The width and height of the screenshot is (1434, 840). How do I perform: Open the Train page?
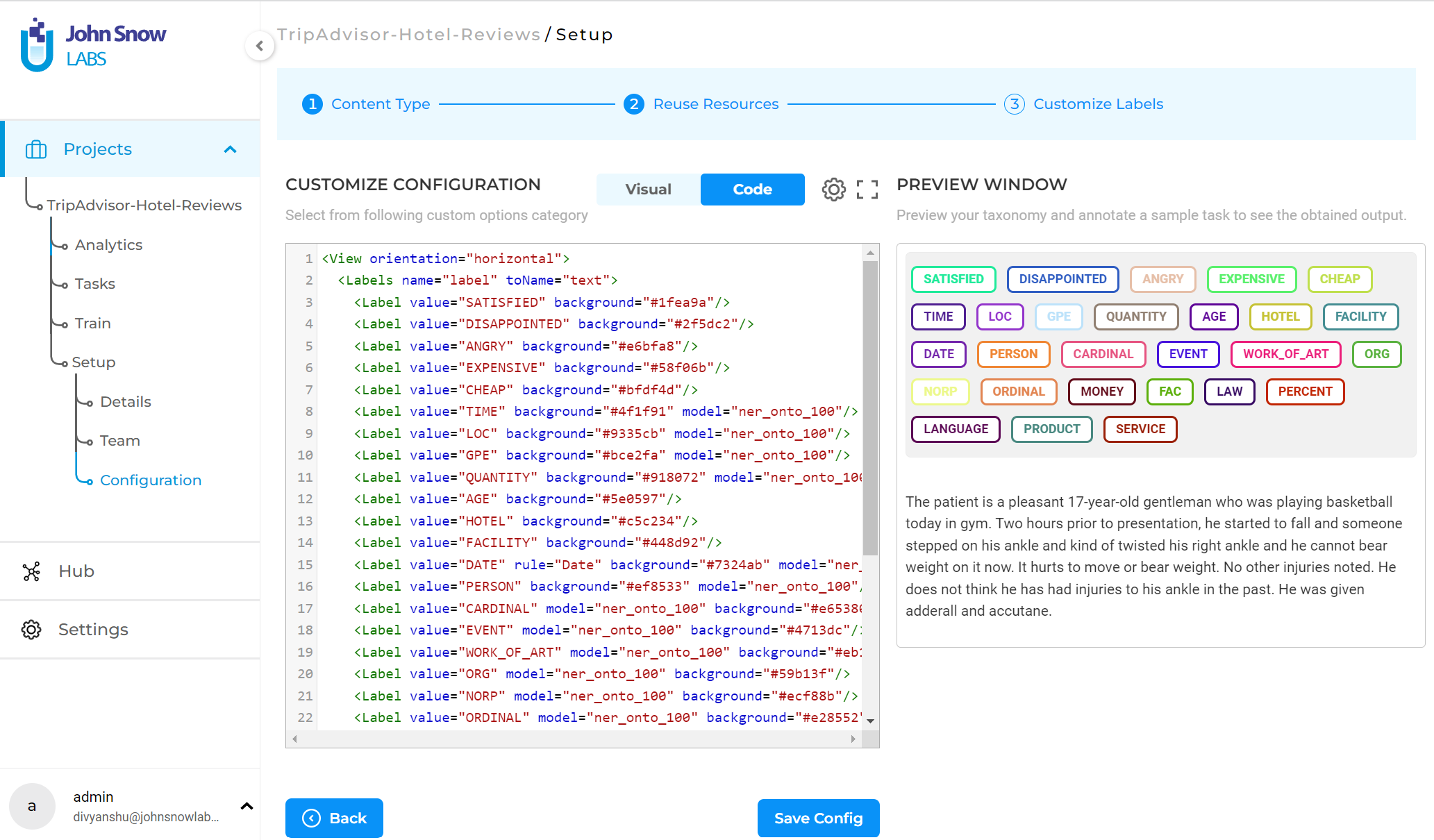(93, 324)
